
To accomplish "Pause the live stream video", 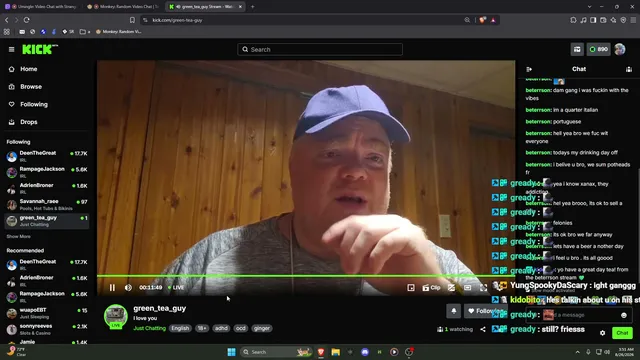I will 112,287.
